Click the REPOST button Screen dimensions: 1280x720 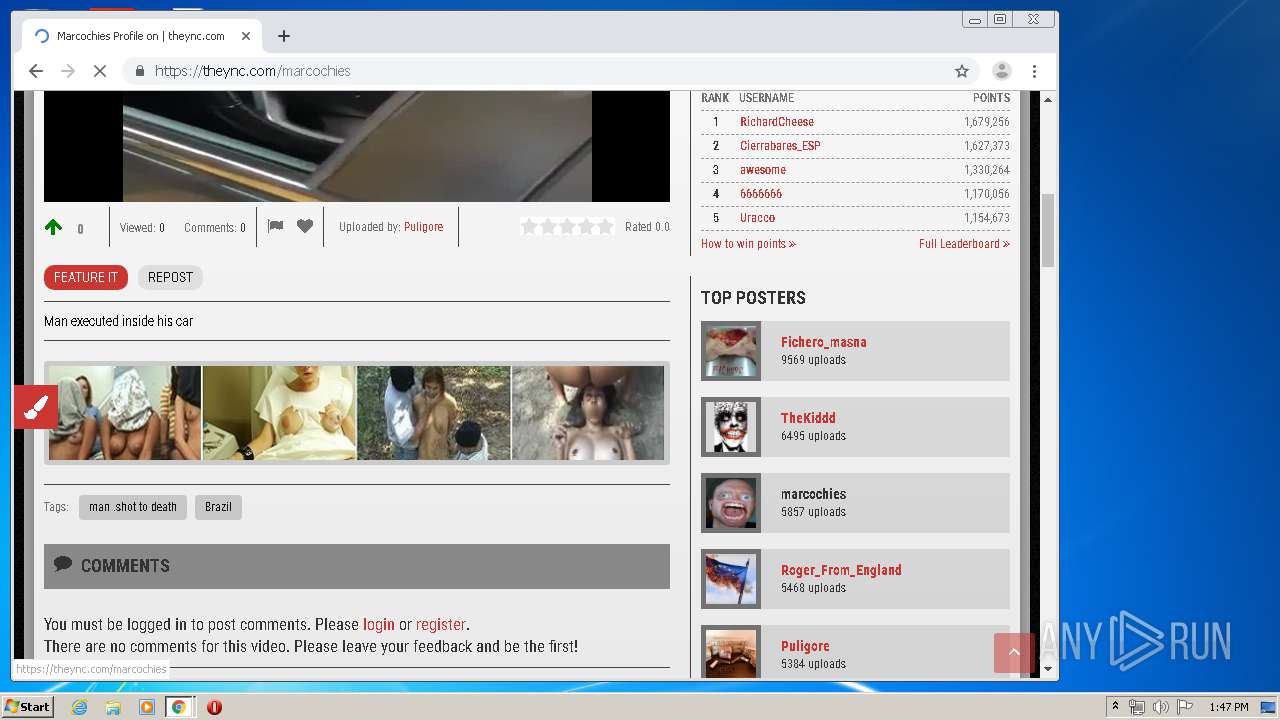[170, 277]
